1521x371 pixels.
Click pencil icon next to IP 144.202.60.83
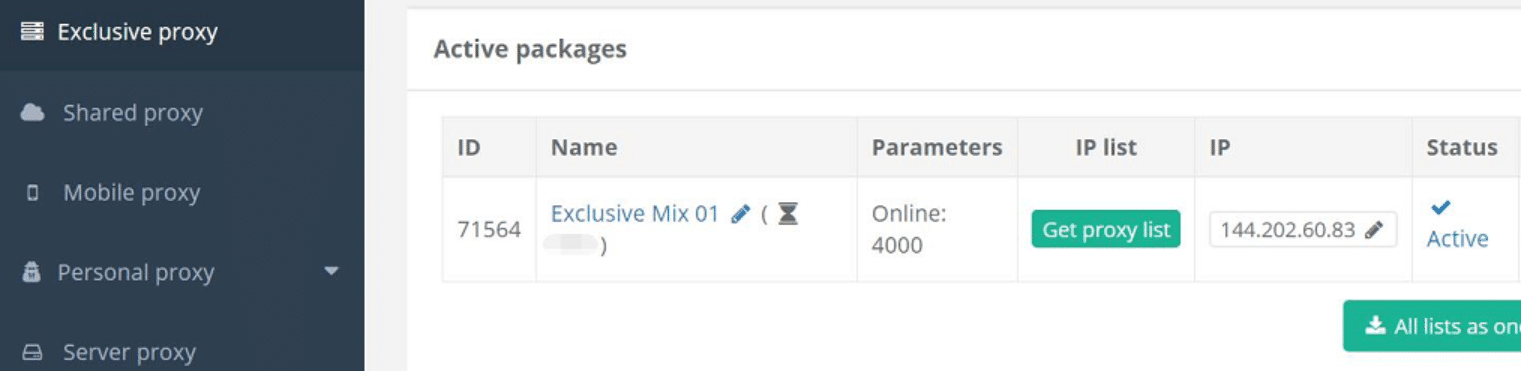[x=1374, y=229]
